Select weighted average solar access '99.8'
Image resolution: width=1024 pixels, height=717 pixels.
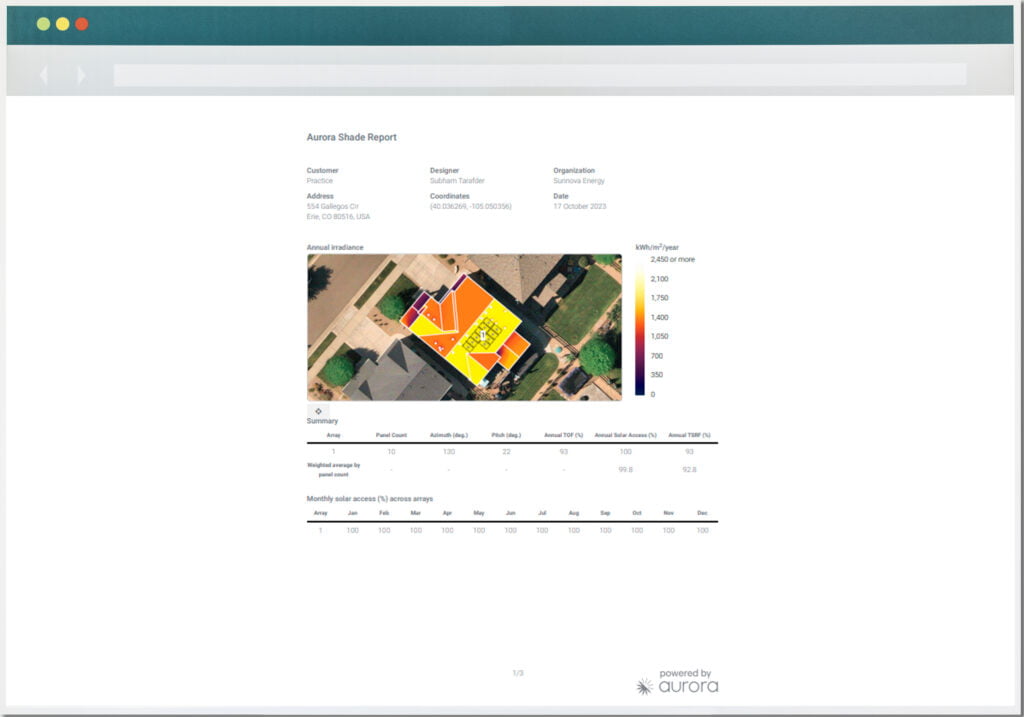tap(626, 470)
